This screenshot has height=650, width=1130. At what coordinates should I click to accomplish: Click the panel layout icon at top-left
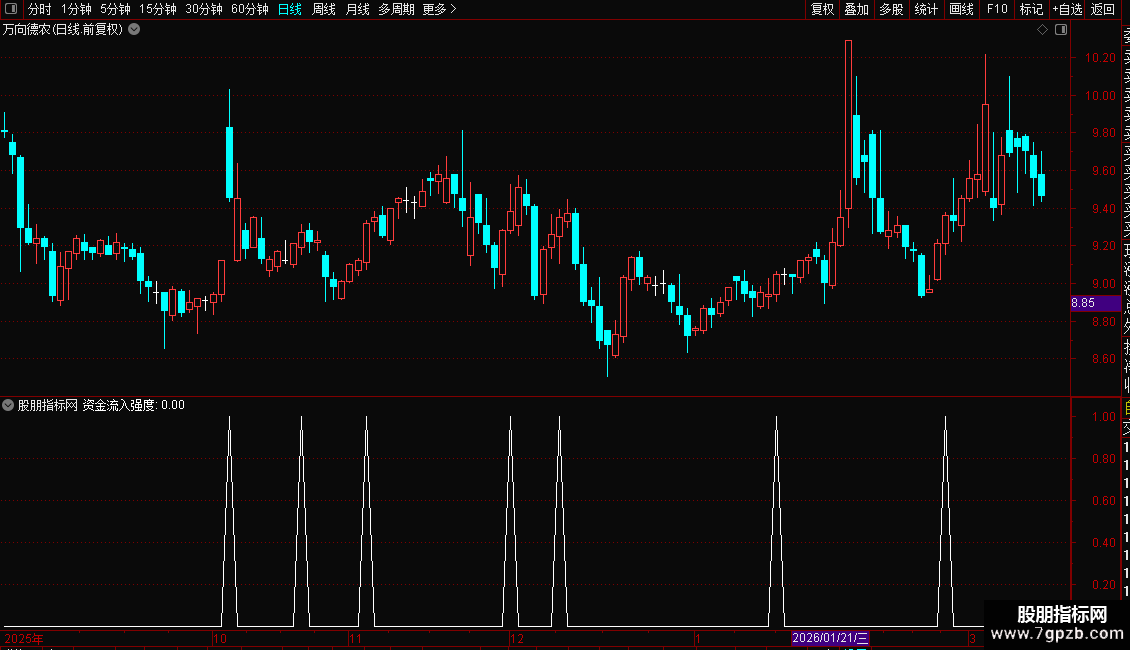tap(11, 9)
